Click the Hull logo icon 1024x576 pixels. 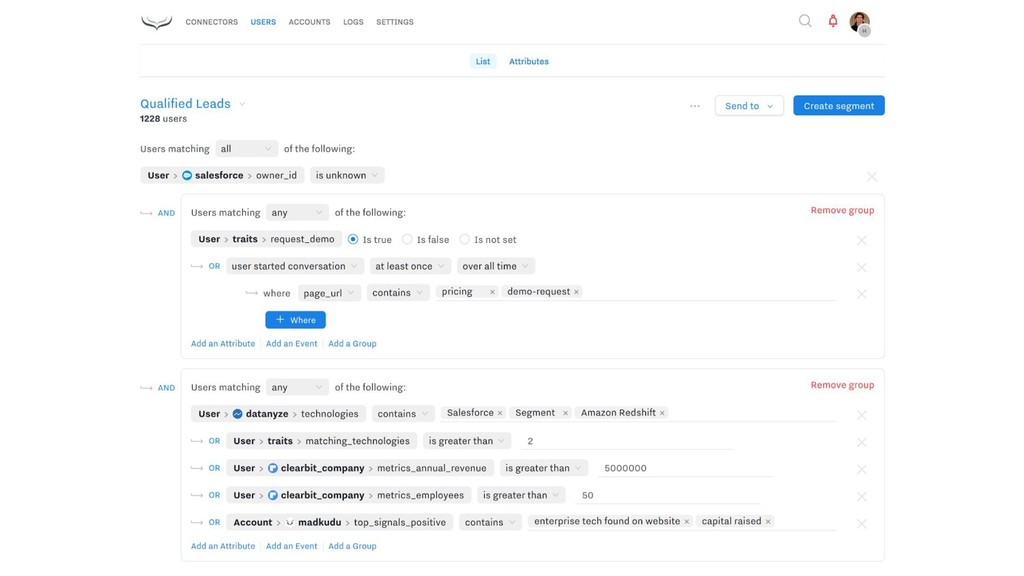pos(157,22)
